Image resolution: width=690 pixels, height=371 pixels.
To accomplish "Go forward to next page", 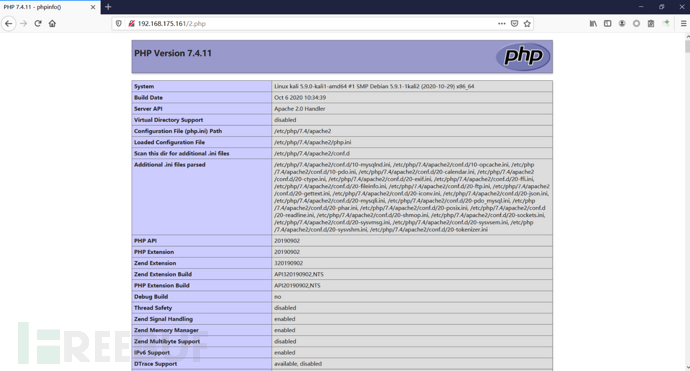I will tap(23, 23).
